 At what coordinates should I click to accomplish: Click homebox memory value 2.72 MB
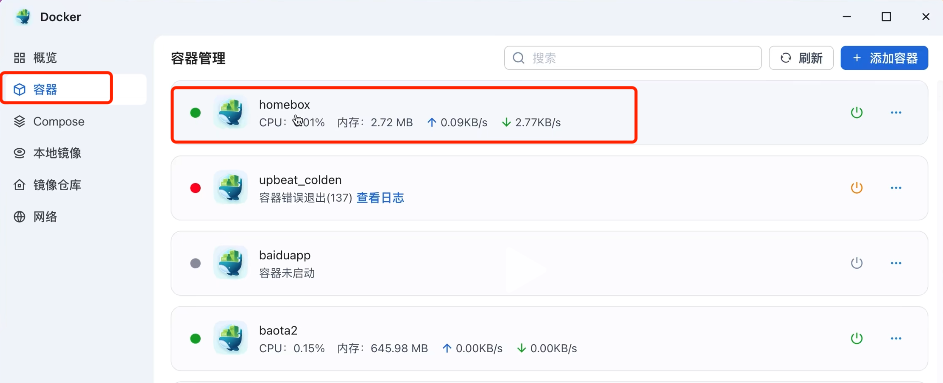pyautogui.click(x=392, y=123)
